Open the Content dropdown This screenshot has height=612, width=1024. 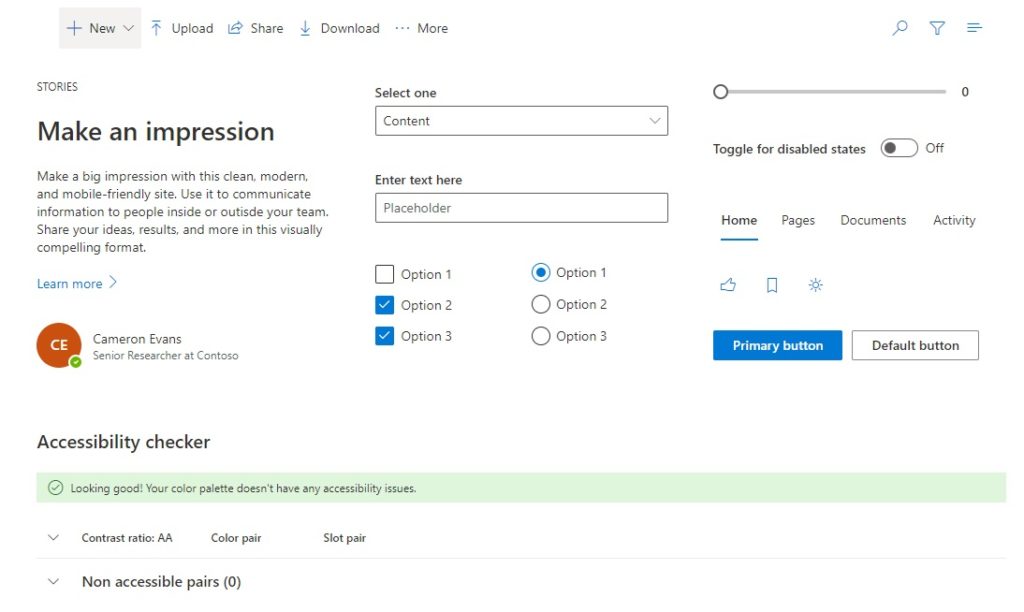[x=521, y=121]
